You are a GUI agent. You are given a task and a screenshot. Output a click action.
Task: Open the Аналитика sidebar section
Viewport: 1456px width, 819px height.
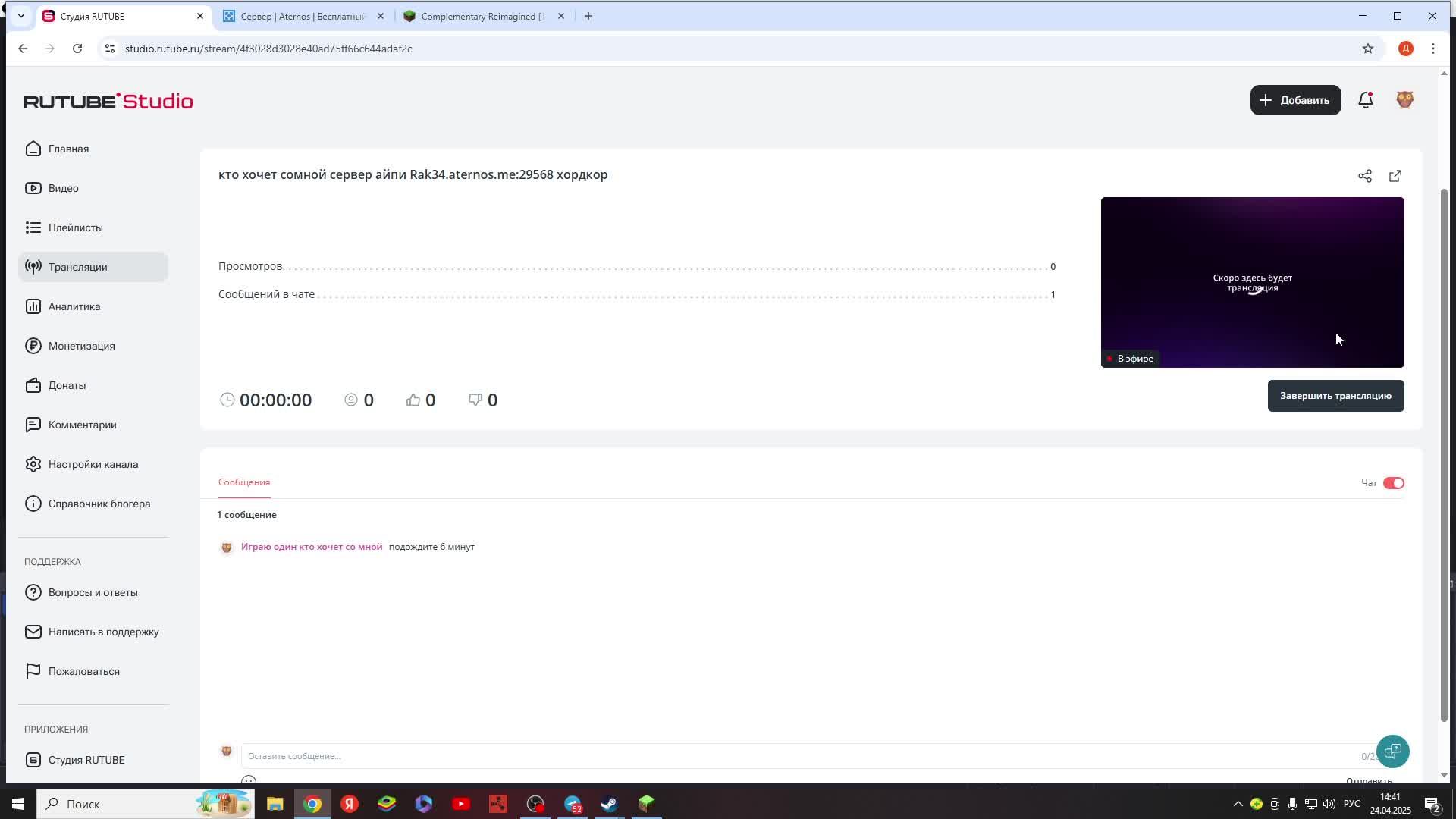click(74, 306)
